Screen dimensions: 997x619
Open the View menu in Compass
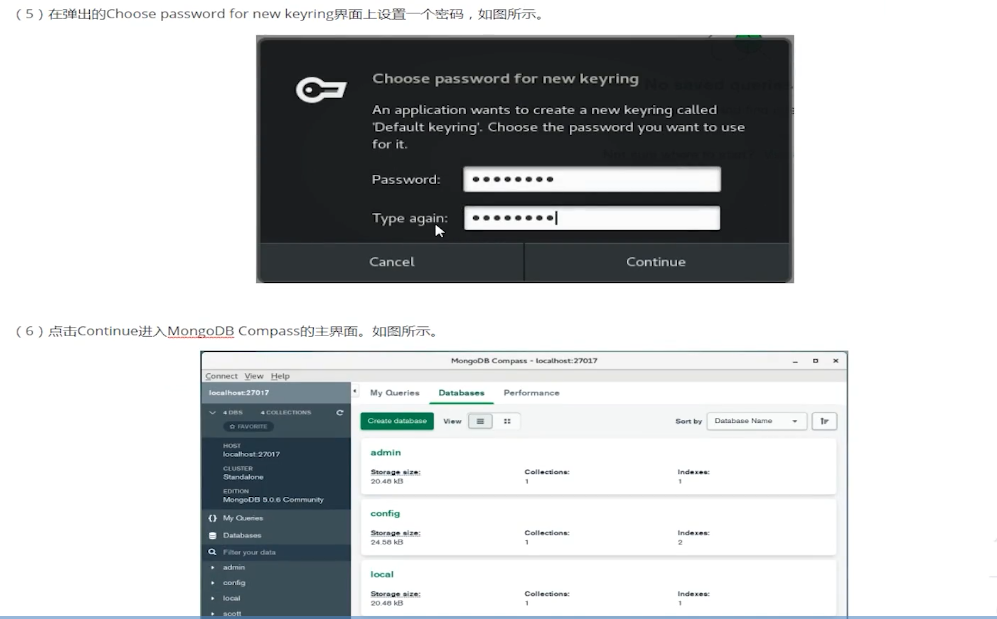254,376
